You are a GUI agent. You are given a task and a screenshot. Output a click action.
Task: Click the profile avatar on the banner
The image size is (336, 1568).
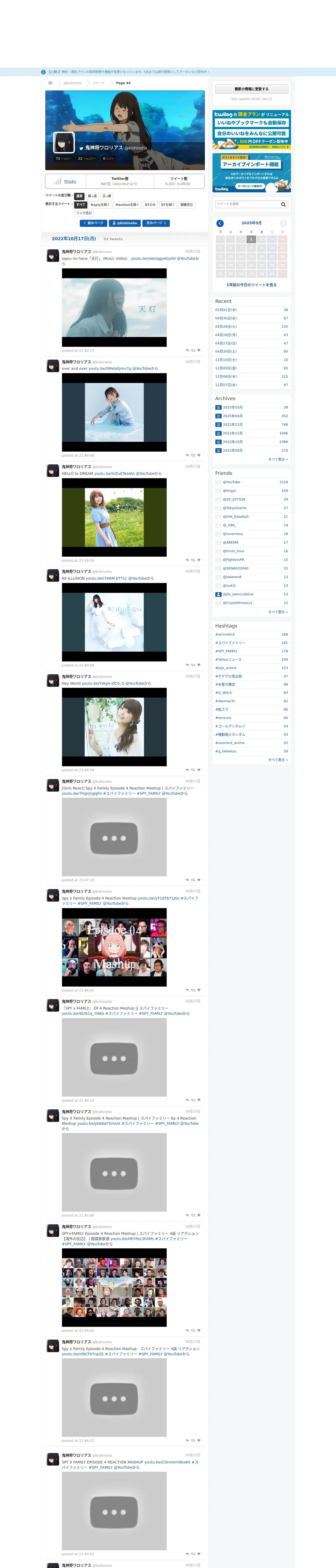click(x=64, y=142)
